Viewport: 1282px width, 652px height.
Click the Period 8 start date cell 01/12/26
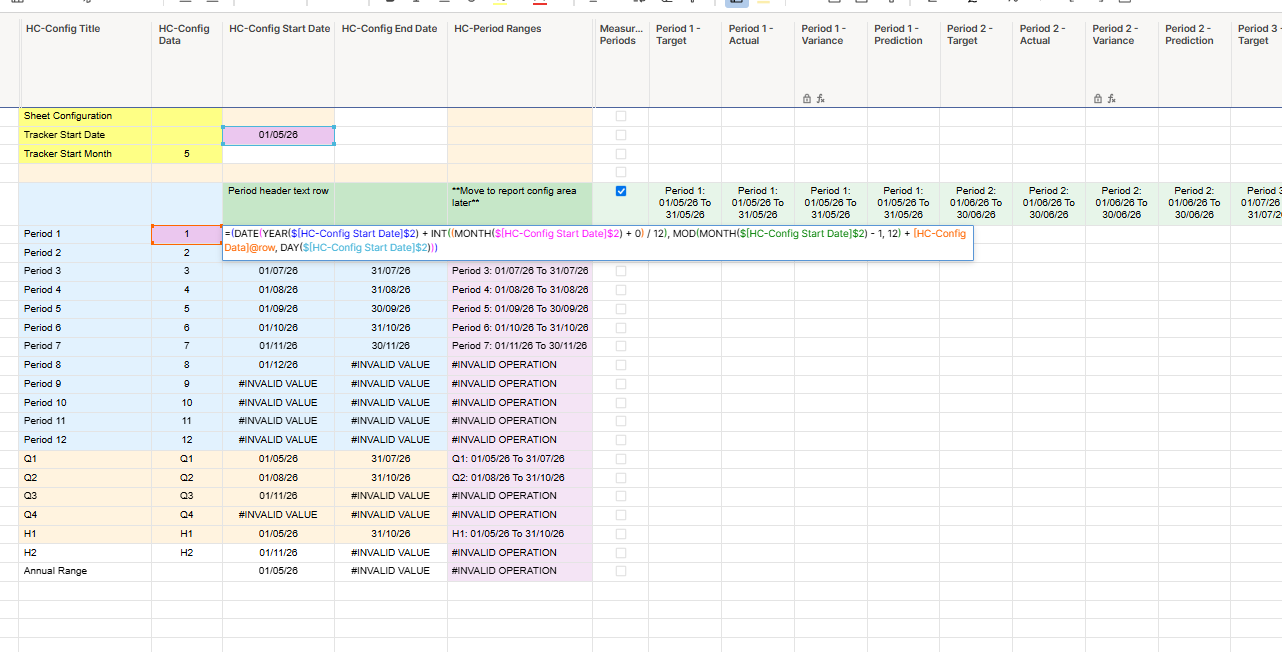coord(278,365)
